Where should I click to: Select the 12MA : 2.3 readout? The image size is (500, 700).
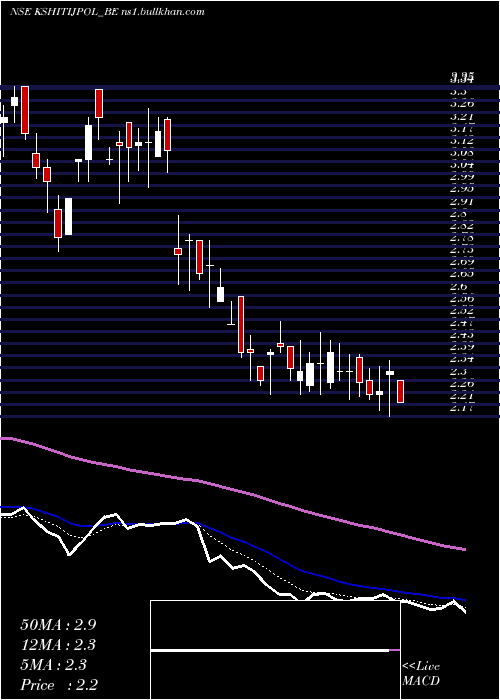[x=58, y=645]
